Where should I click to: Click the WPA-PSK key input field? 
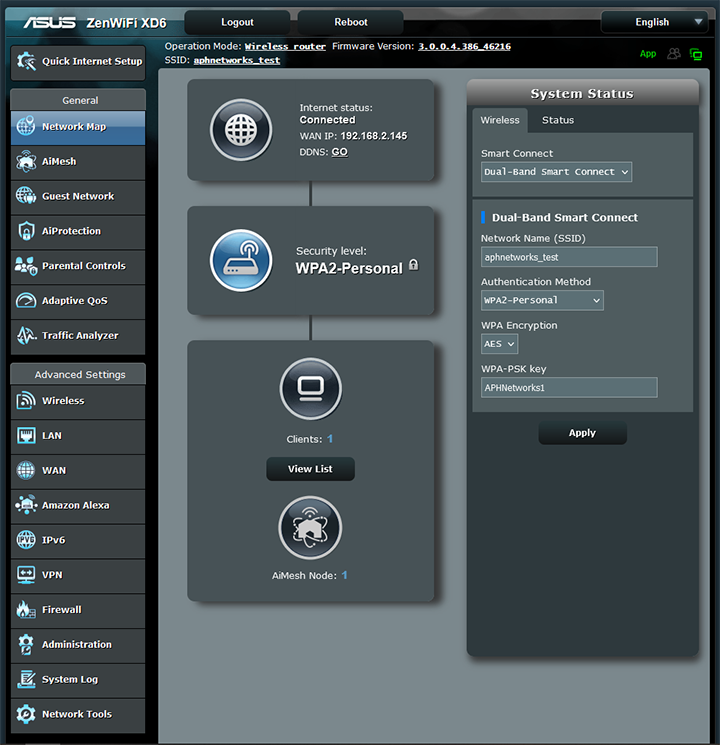click(568, 388)
